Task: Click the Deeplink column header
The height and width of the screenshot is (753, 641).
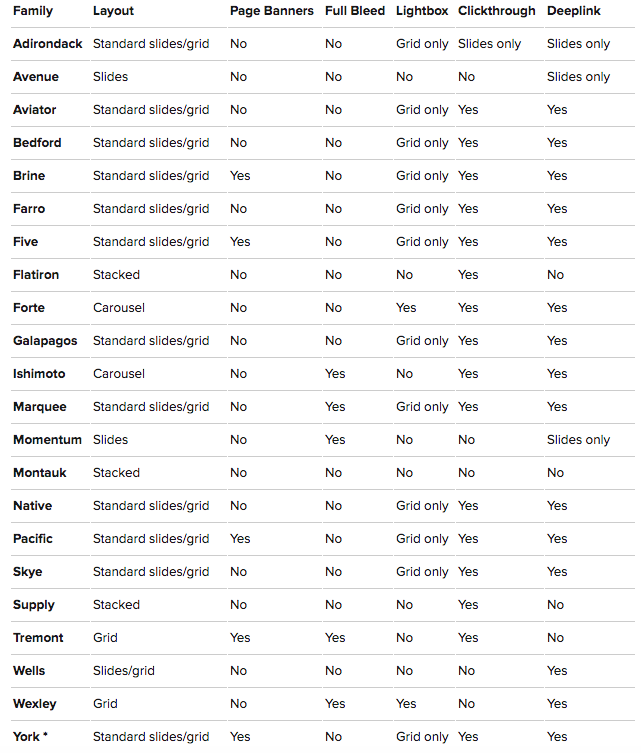Action: coord(574,11)
